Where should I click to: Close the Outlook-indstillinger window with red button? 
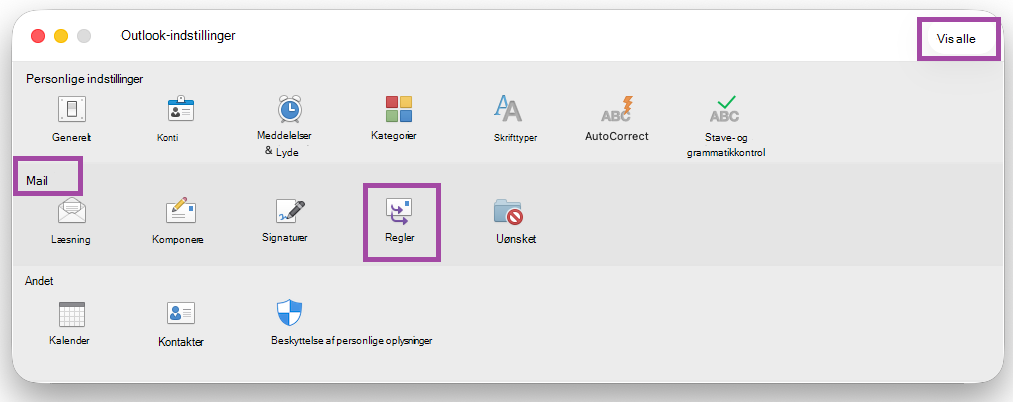pos(38,36)
